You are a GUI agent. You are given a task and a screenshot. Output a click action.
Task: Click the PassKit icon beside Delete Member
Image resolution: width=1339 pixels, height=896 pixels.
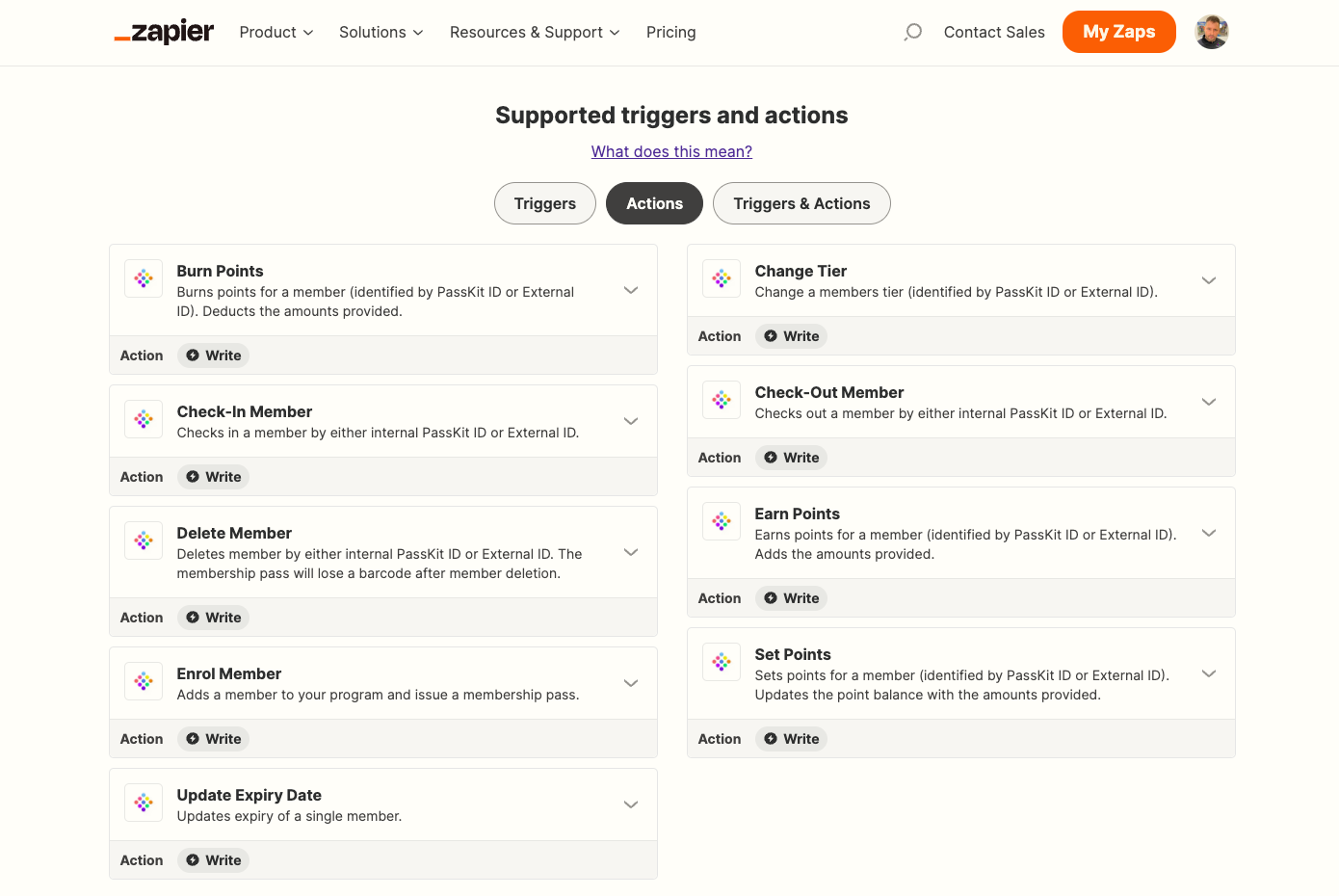click(x=144, y=540)
